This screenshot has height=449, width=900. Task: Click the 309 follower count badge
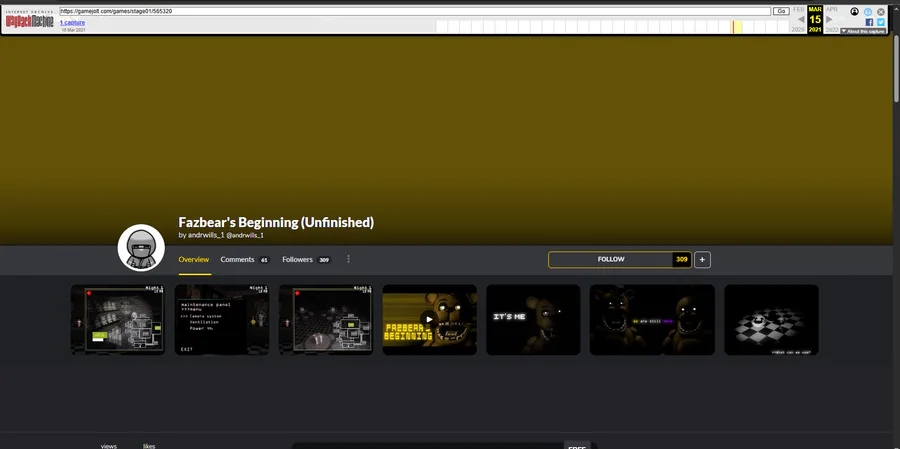(682, 260)
